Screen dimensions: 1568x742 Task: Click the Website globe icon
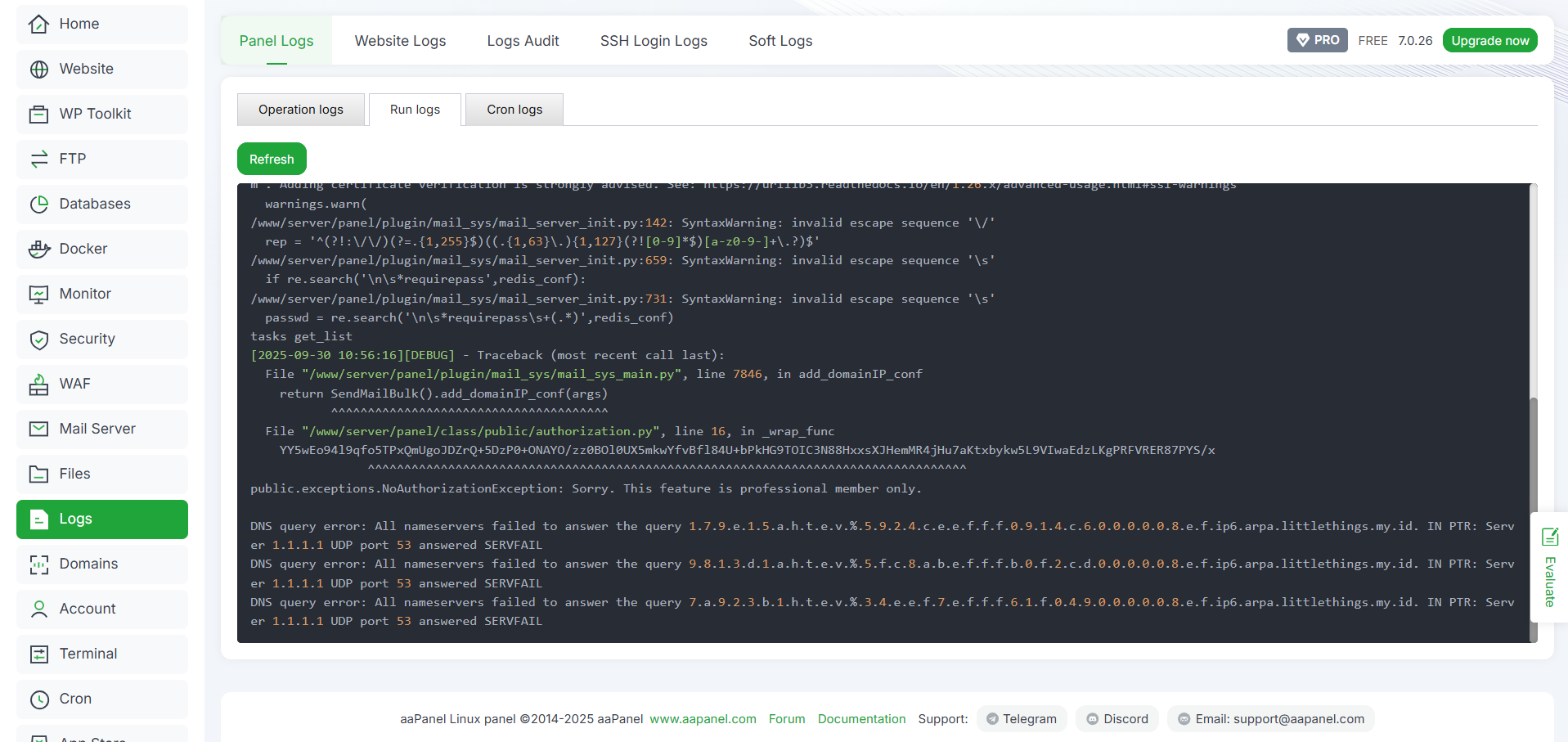pyautogui.click(x=38, y=69)
